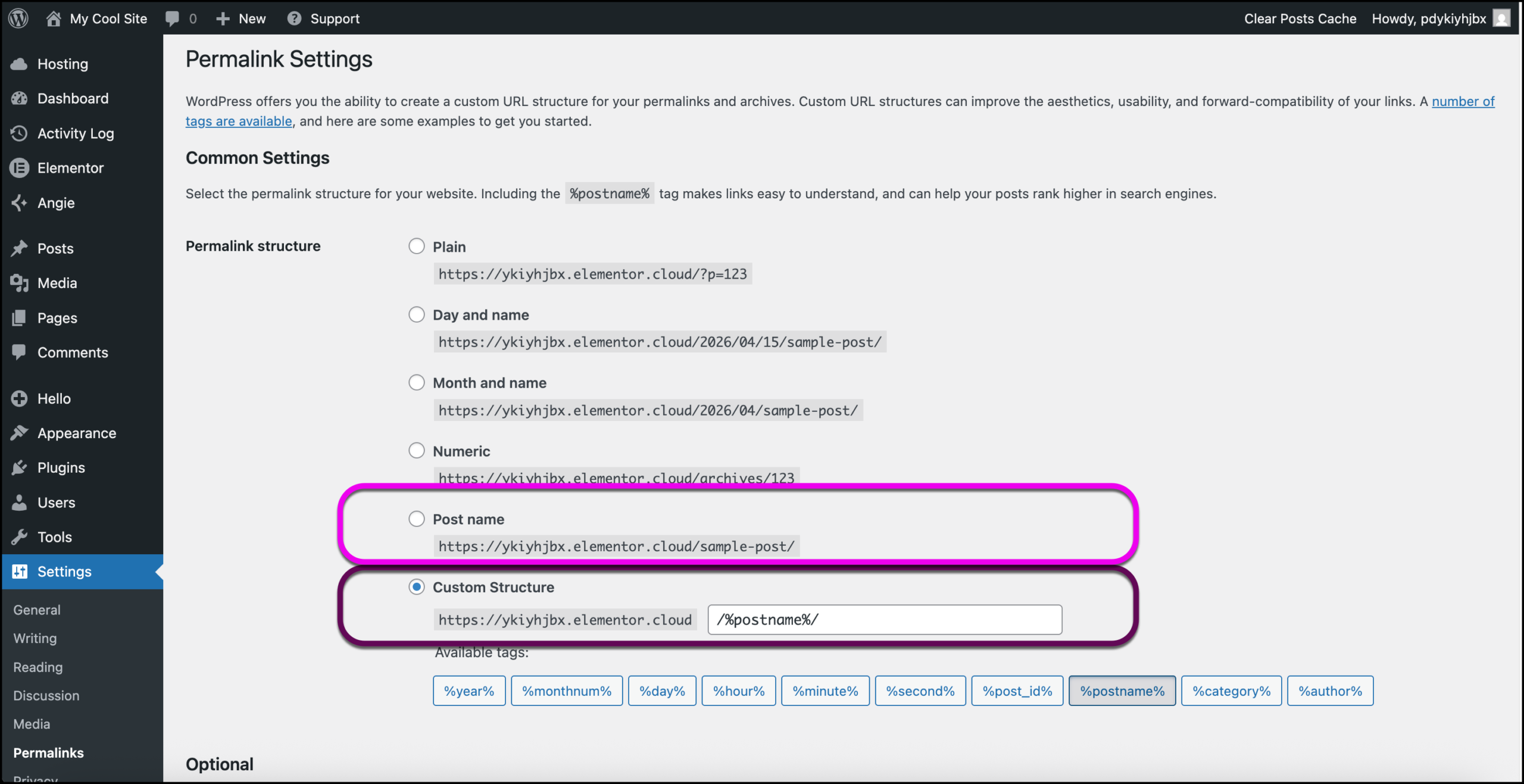1524x784 pixels.
Task: Open the tags are available link
Action: [x=239, y=121]
